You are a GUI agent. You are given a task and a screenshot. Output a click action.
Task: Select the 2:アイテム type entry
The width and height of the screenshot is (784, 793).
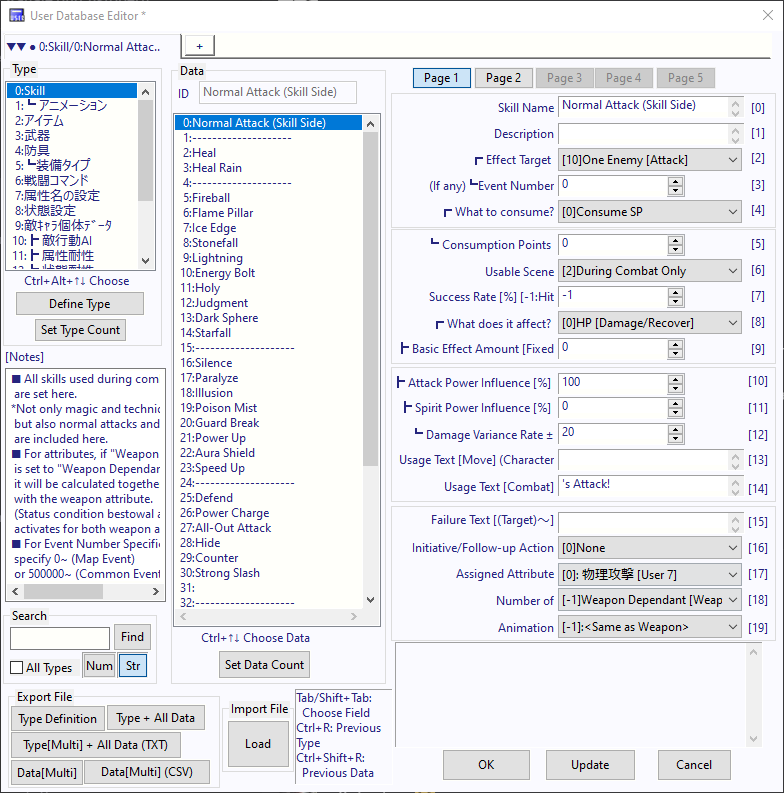[72, 120]
